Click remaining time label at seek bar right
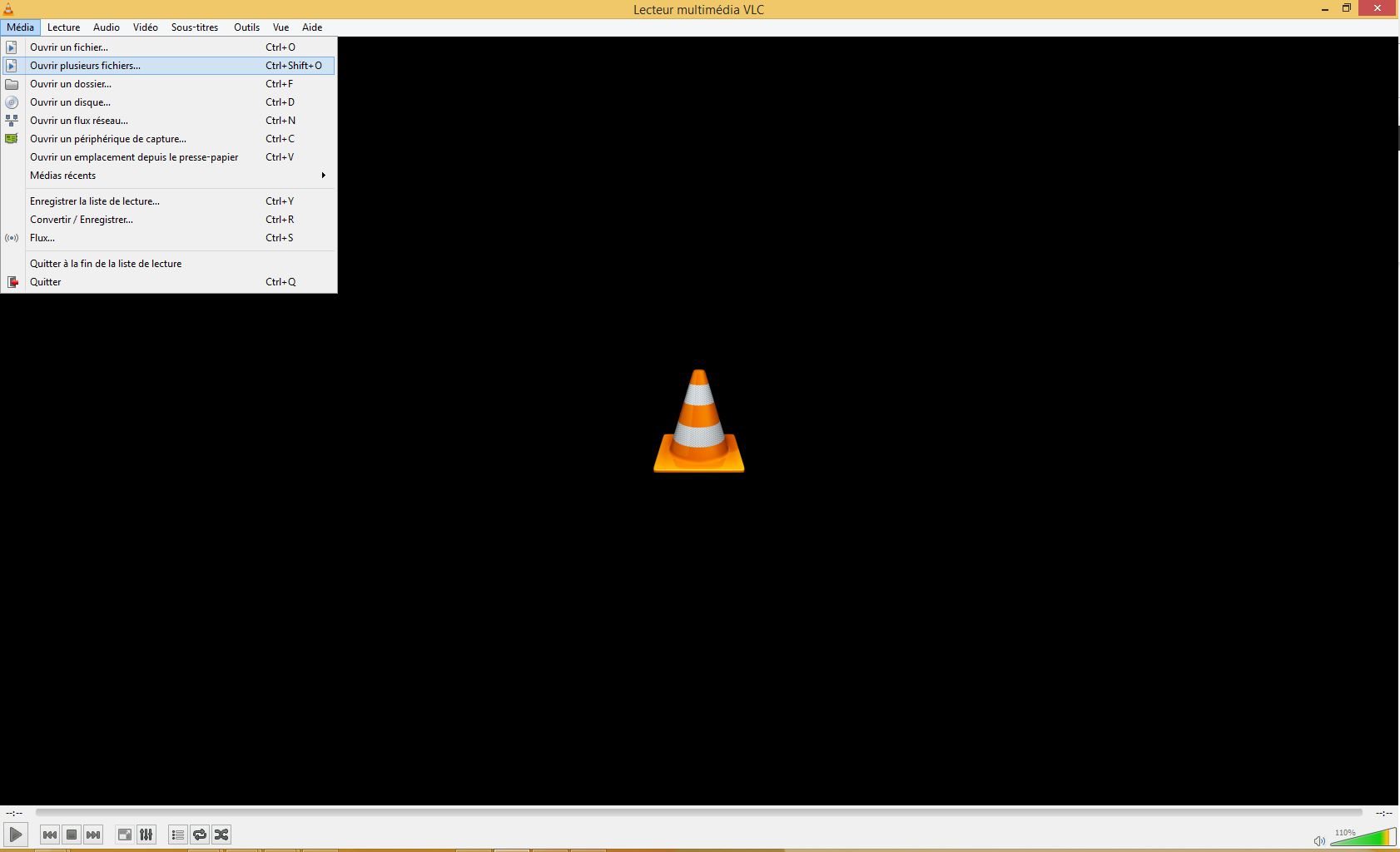Image resolution: width=1400 pixels, height=852 pixels. [x=1383, y=813]
